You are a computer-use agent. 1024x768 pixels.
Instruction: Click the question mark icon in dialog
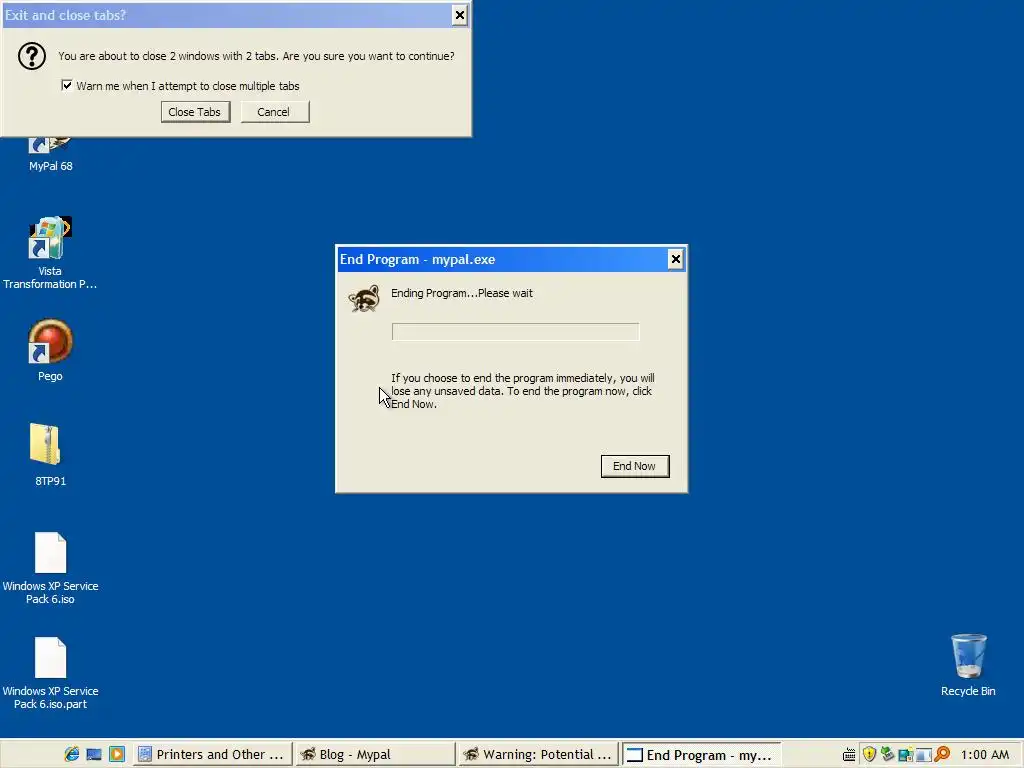[x=31, y=56]
